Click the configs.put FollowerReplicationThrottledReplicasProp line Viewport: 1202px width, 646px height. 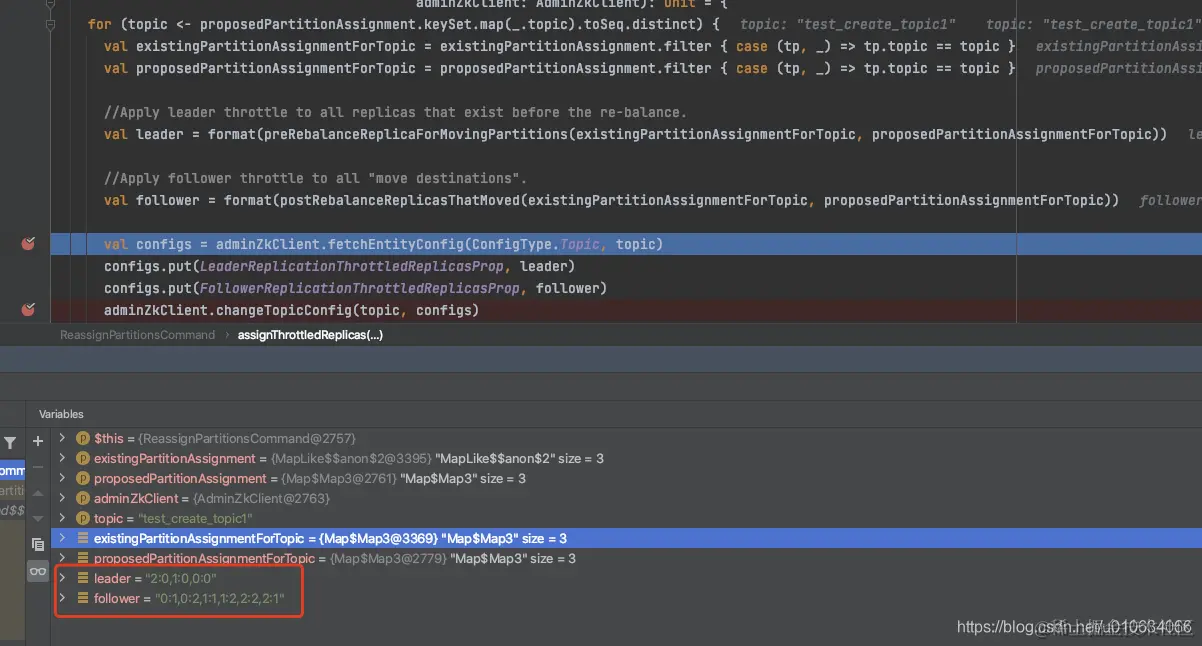[x=355, y=288]
